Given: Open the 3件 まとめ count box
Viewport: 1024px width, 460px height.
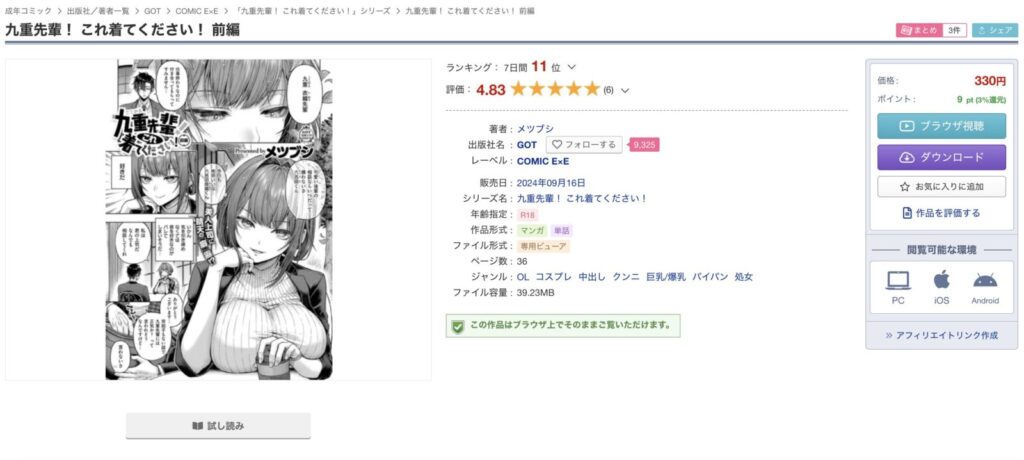Looking at the screenshot, I should point(954,31).
